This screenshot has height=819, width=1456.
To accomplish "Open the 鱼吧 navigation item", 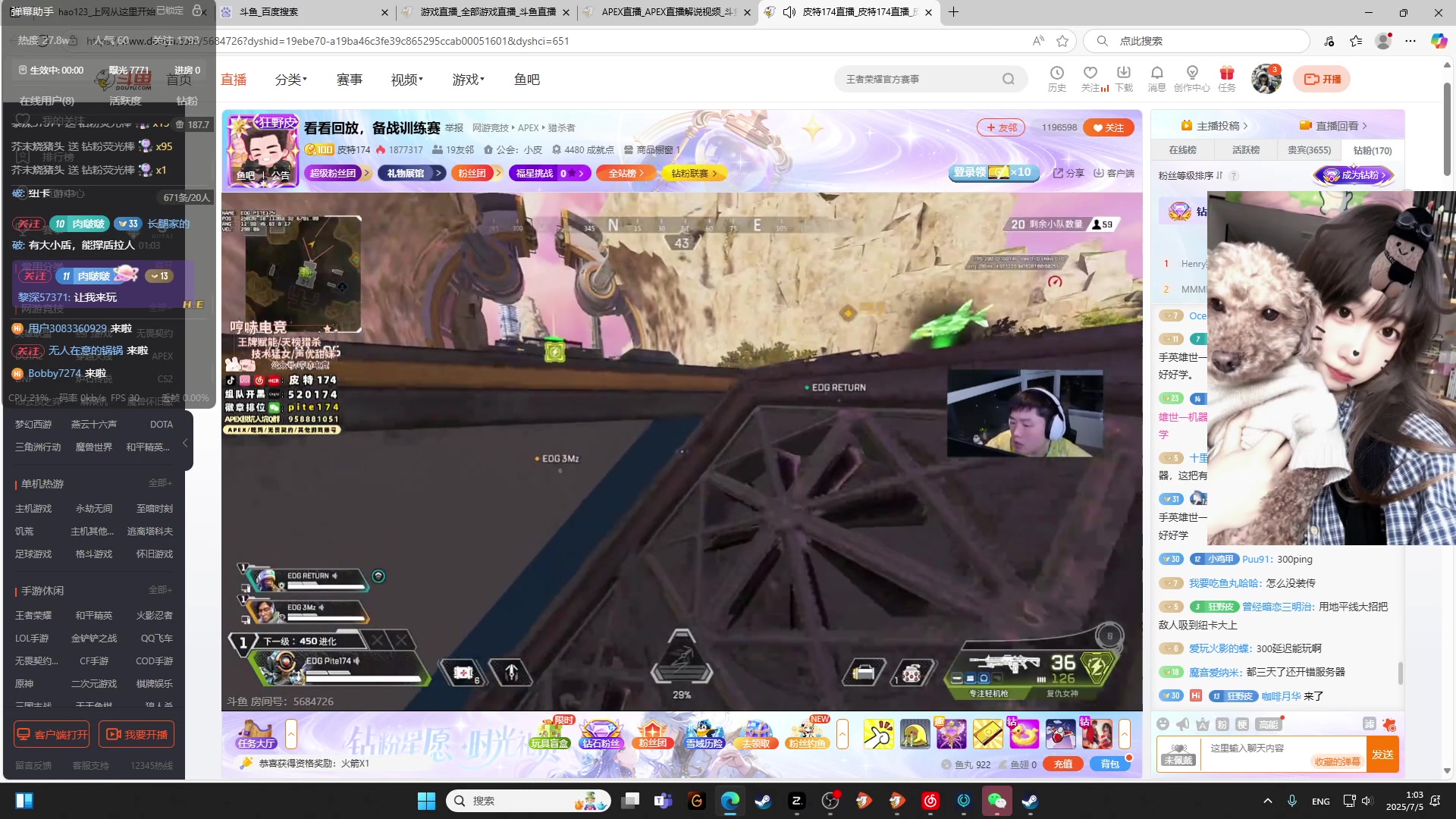I will [x=526, y=80].
